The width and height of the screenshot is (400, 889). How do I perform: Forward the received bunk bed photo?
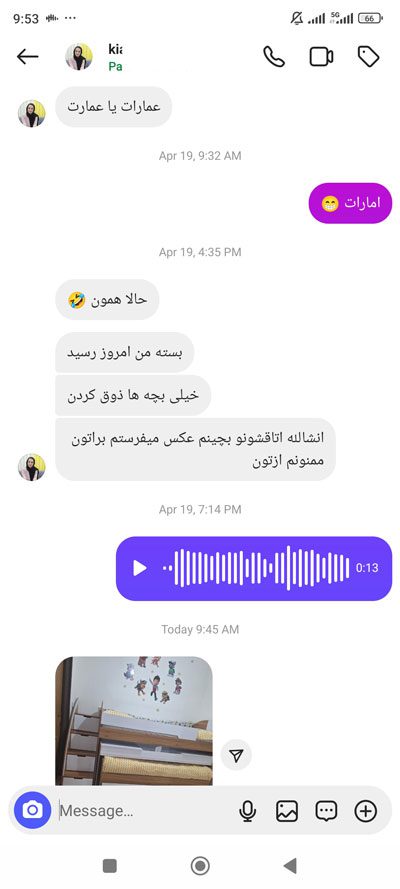click(x=236, y=755)
